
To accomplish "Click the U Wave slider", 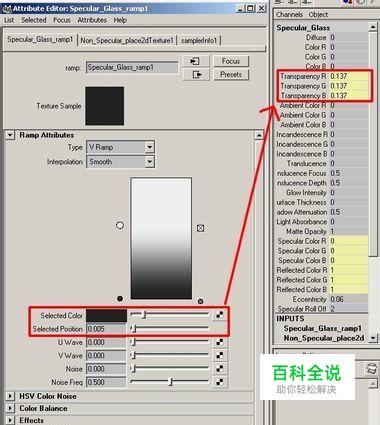I will click(x=170, y=342).
